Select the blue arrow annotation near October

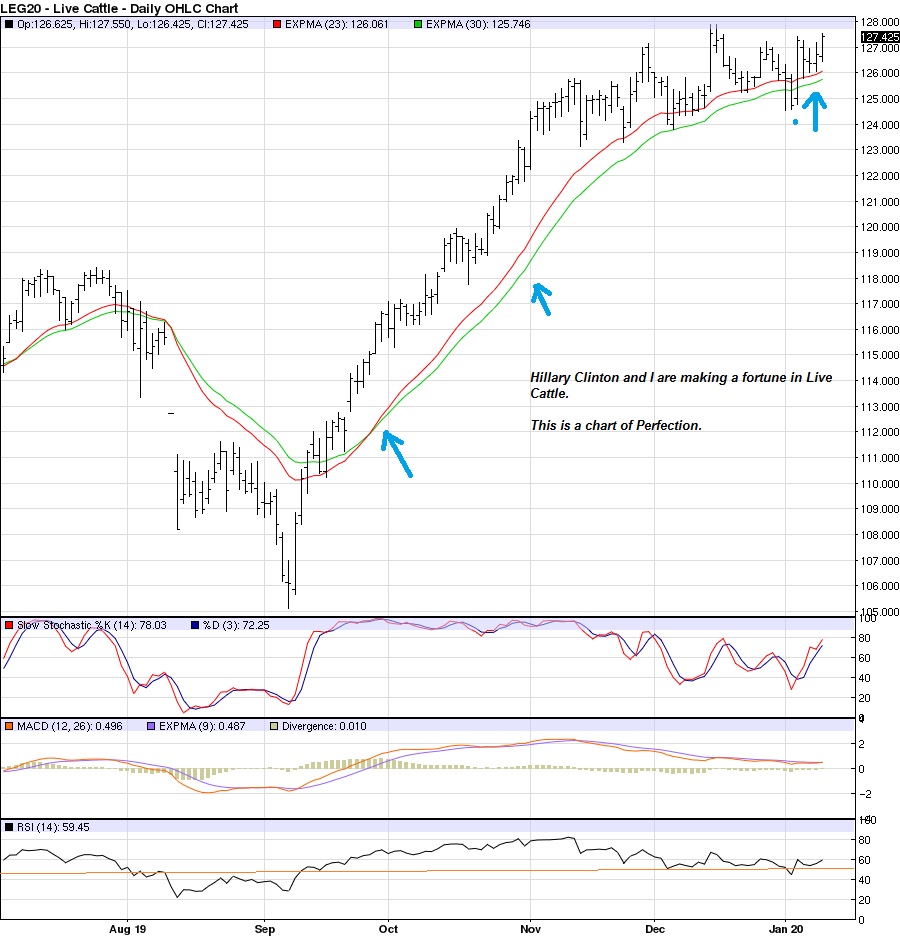click(397, 450)
